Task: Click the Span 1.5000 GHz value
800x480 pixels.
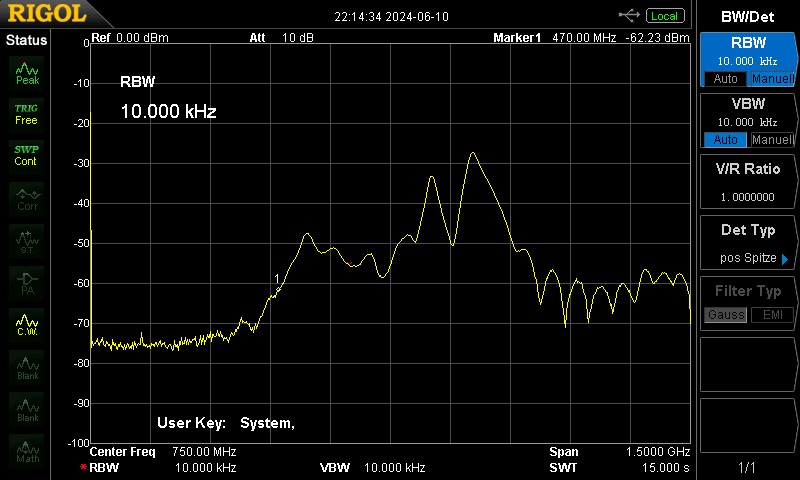Action: tap(658, 452)
